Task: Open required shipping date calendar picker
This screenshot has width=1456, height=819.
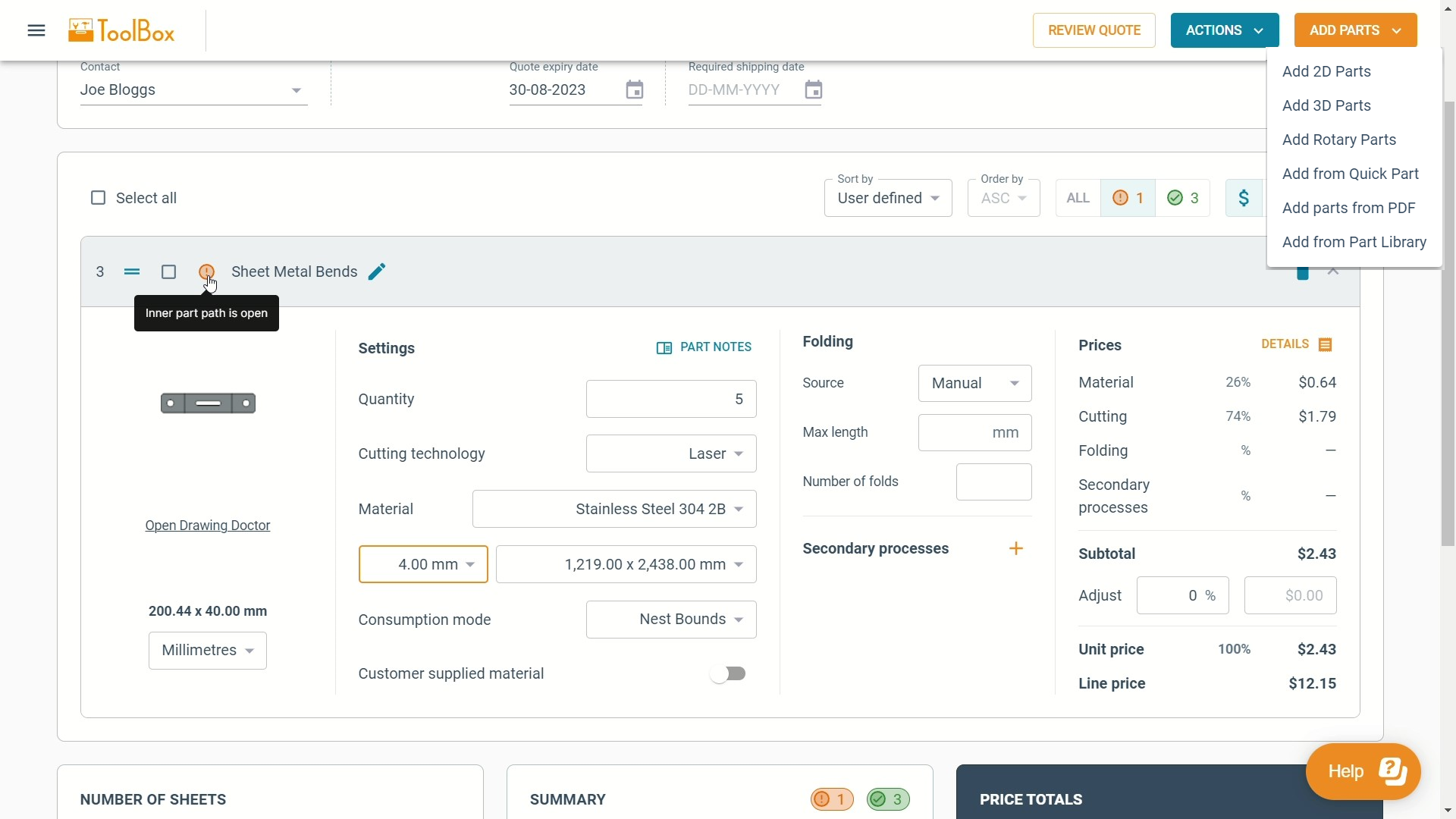Action: (x=813, y=90)
